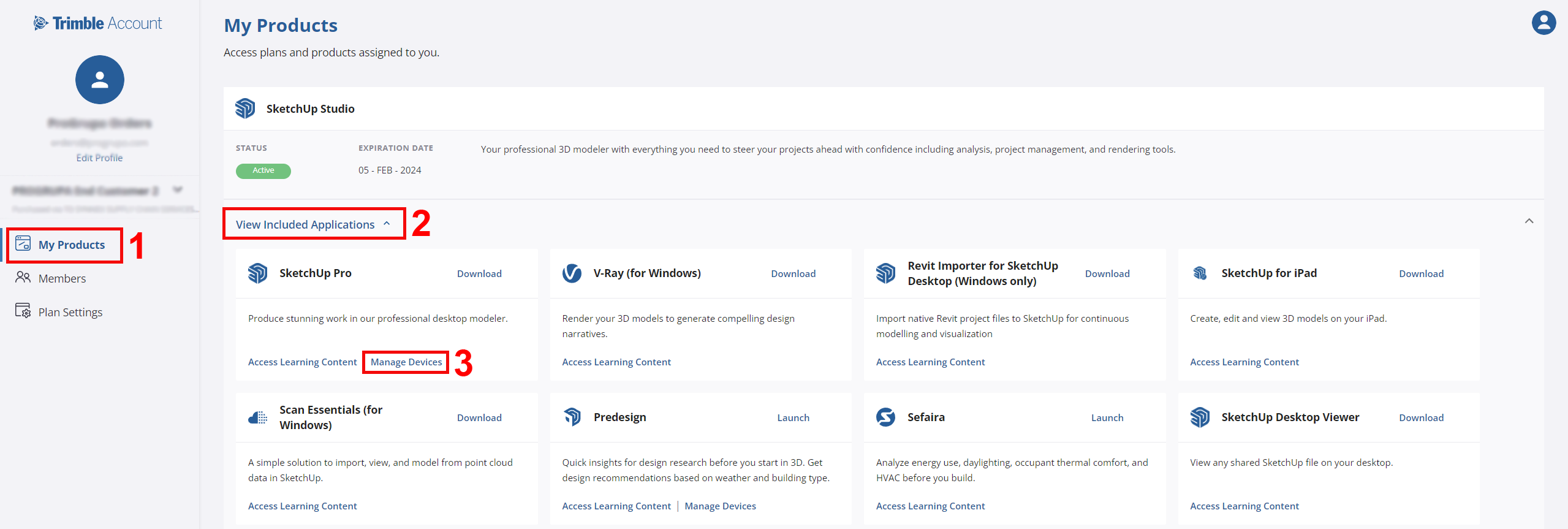Launch Predesign
The image size is (1568, 529).
point(793,417)
